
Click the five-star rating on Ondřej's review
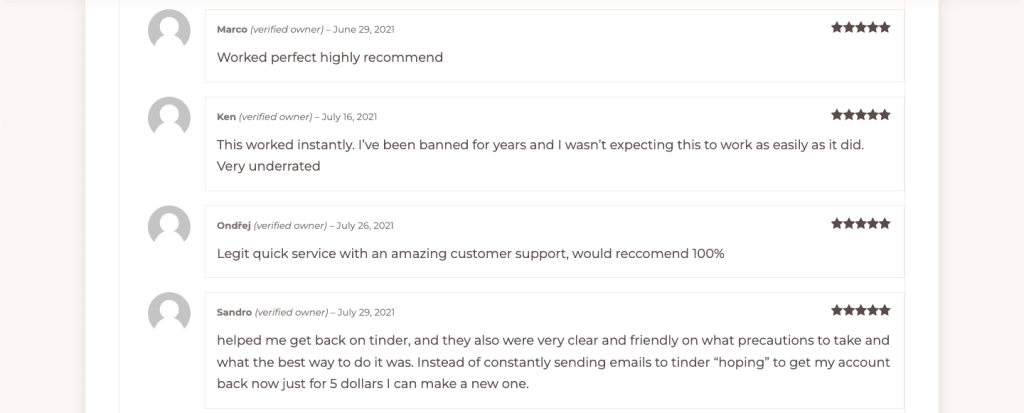pos(860,224)
